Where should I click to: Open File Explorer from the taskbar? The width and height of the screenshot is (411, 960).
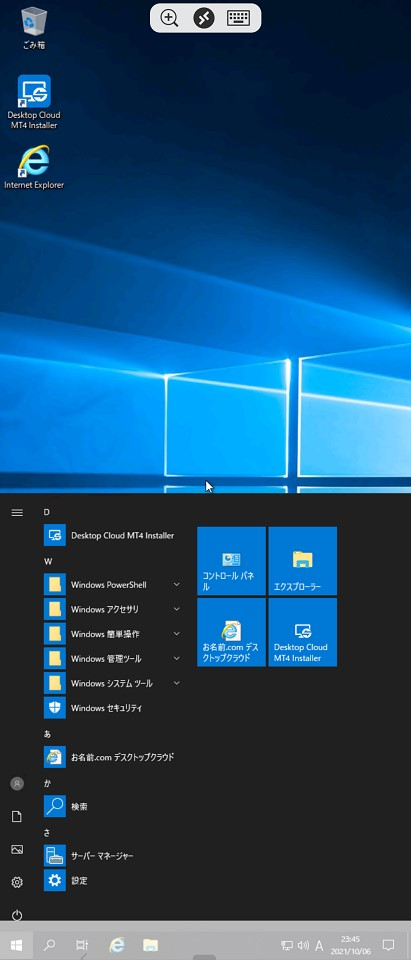(150, 945)
